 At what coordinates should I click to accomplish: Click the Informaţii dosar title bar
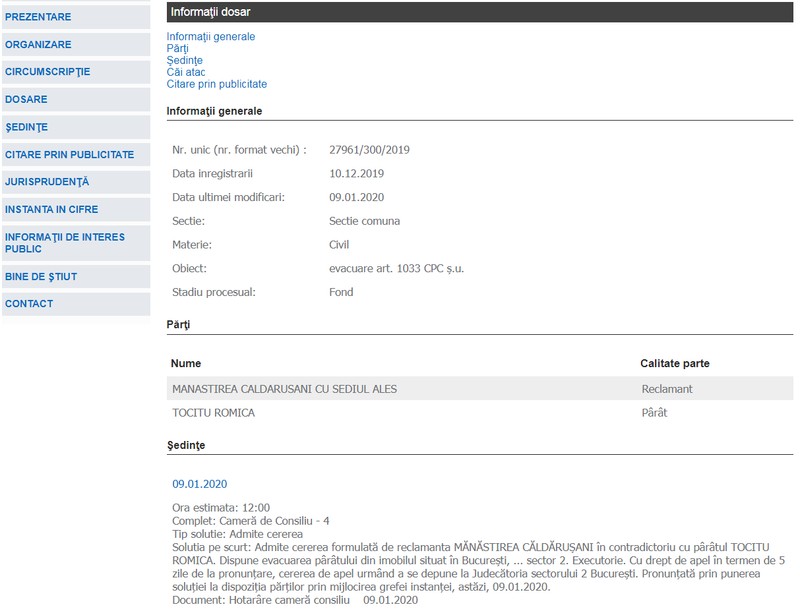[480, 12]
